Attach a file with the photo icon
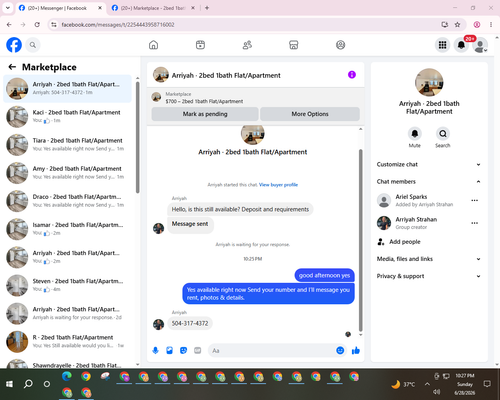 169,351
